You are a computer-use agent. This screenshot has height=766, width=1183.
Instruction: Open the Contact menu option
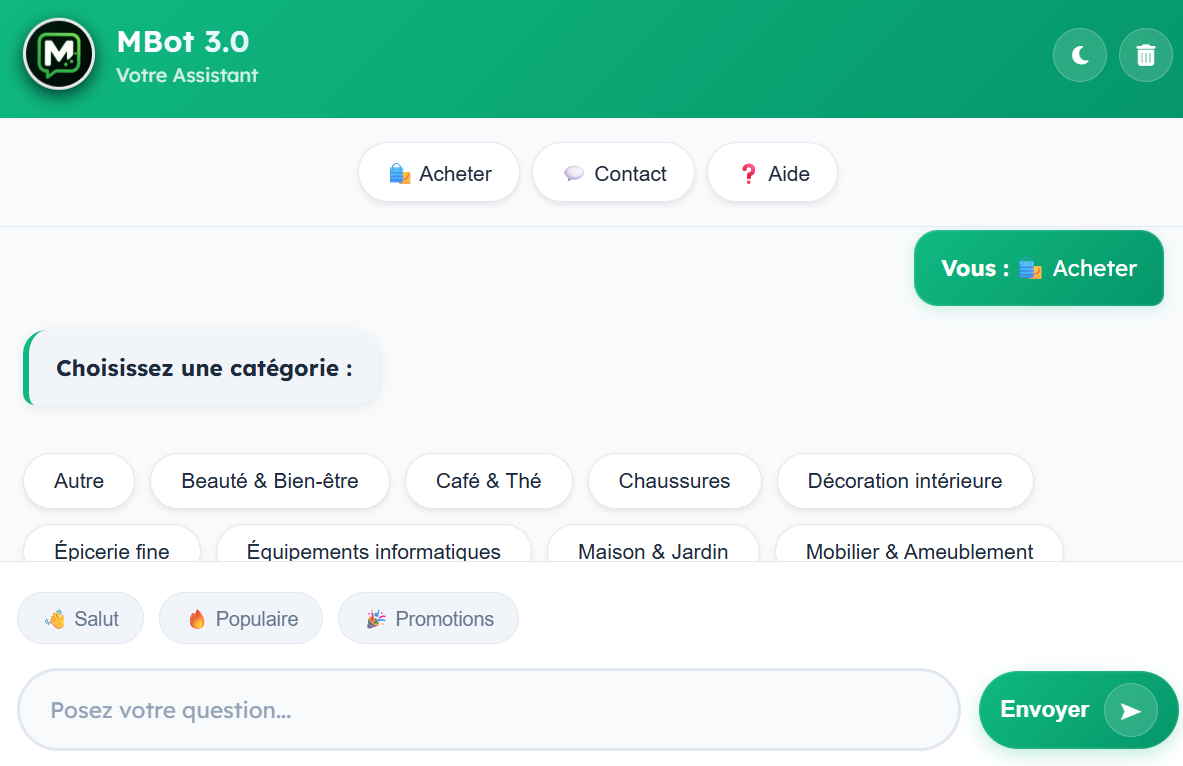click(613, 173)
